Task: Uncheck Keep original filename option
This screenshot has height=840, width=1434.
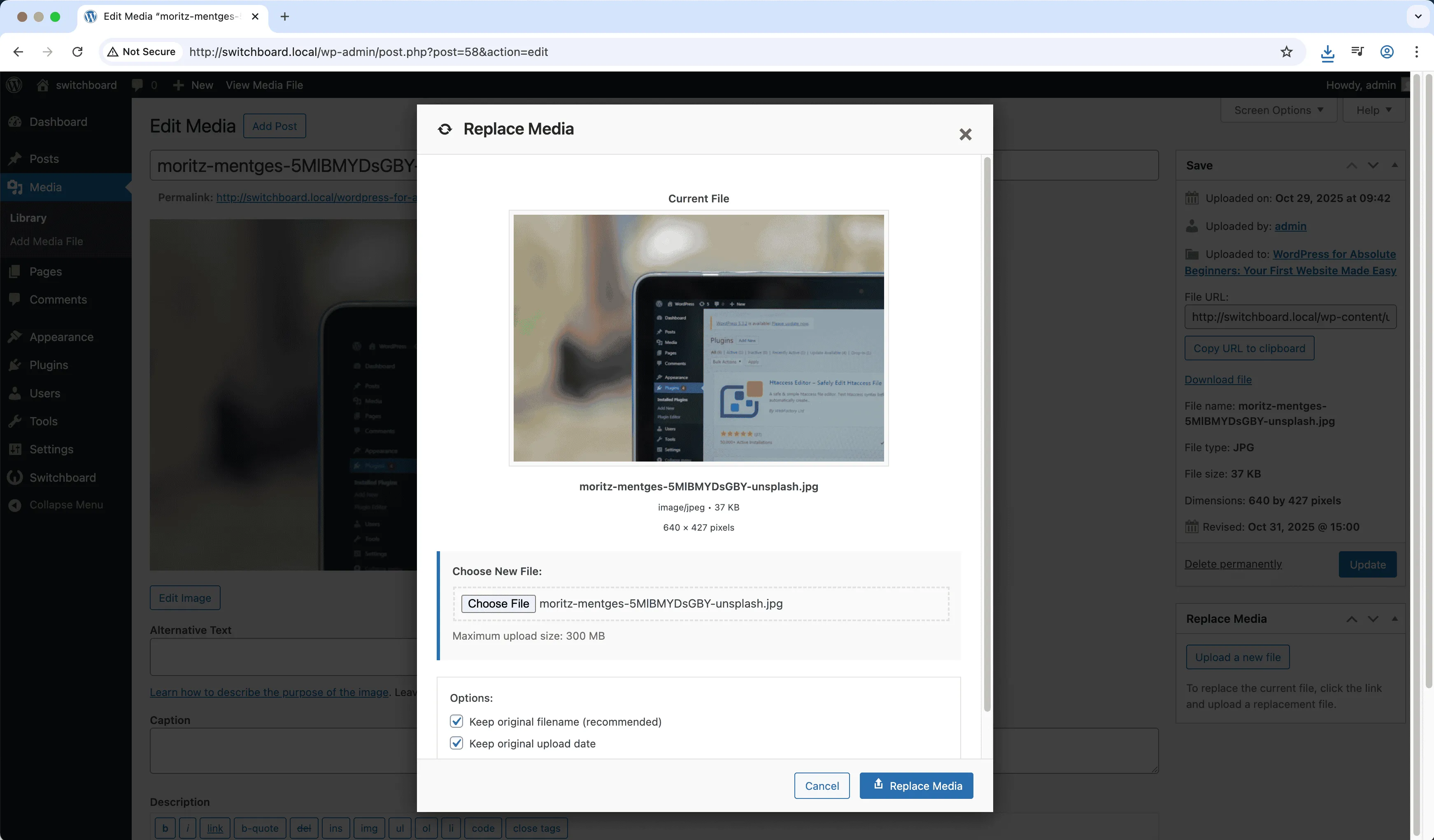Action: click(x=456, y=721)
